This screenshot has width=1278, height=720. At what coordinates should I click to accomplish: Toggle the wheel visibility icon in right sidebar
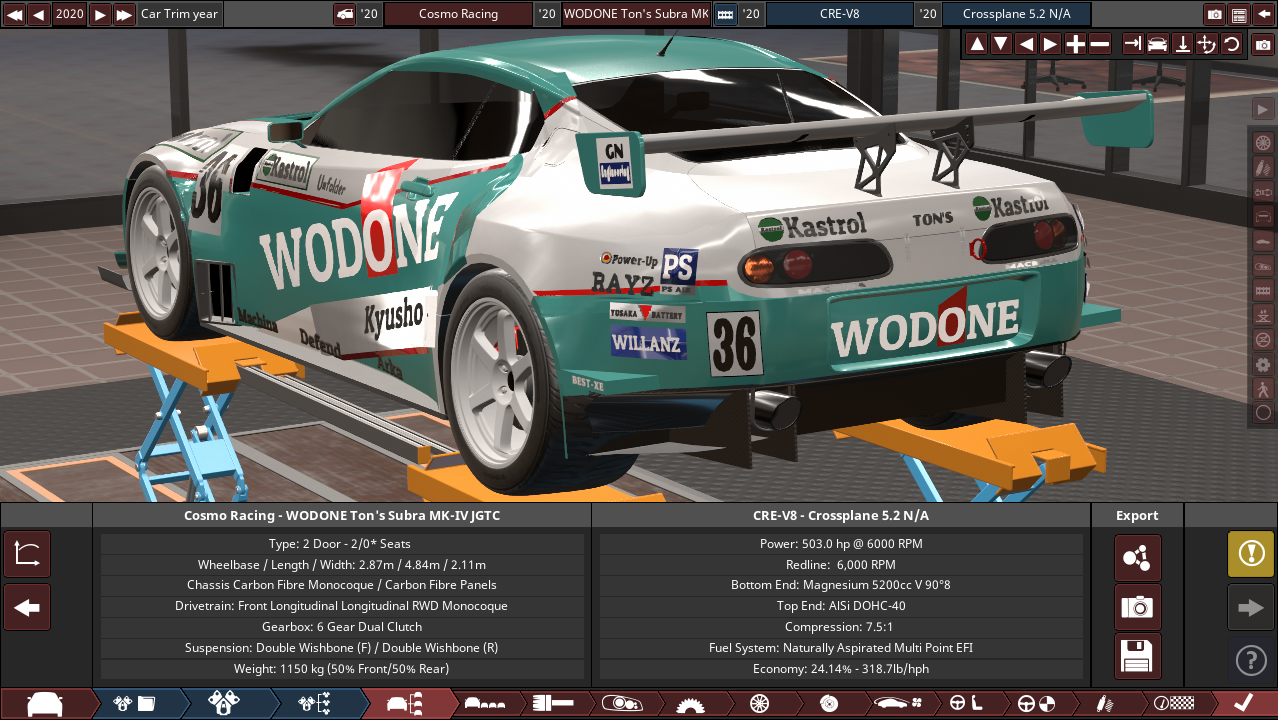coord(1263,143)
